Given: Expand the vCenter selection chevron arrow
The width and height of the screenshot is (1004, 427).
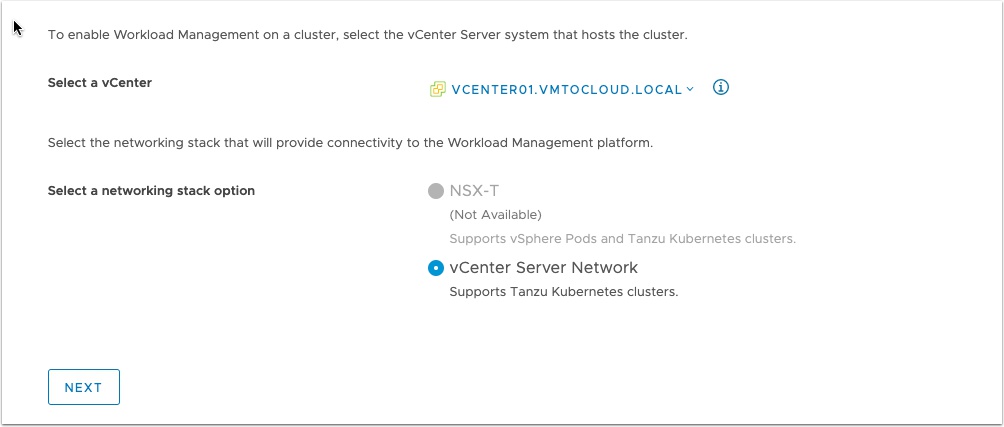Looking at the screenshot, I should (690, 89).
